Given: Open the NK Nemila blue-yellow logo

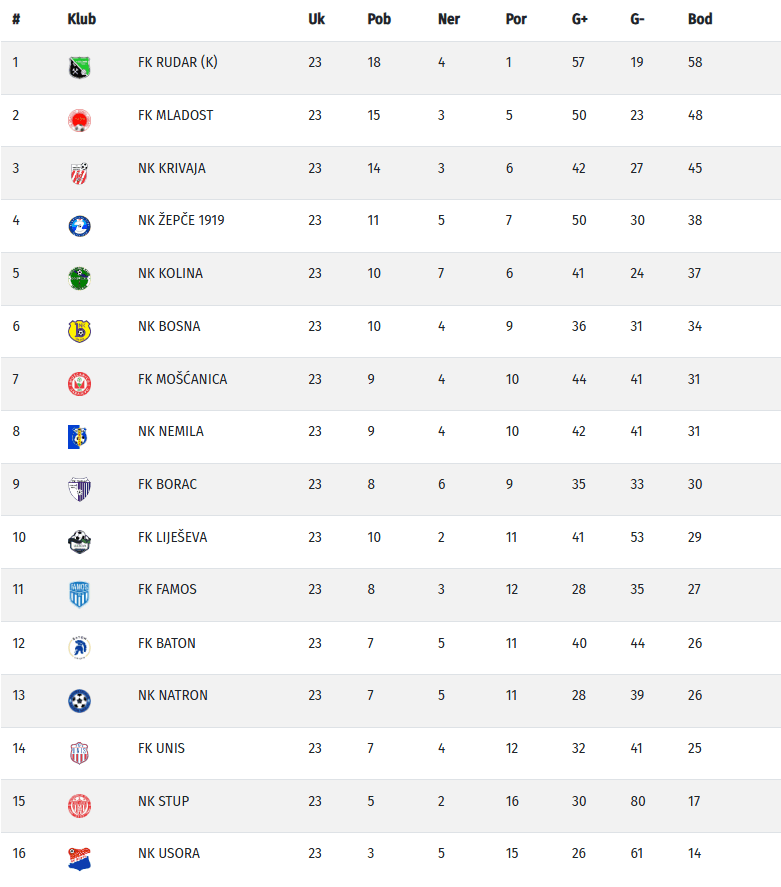Looking at the screenshot, I should [78, 437].
